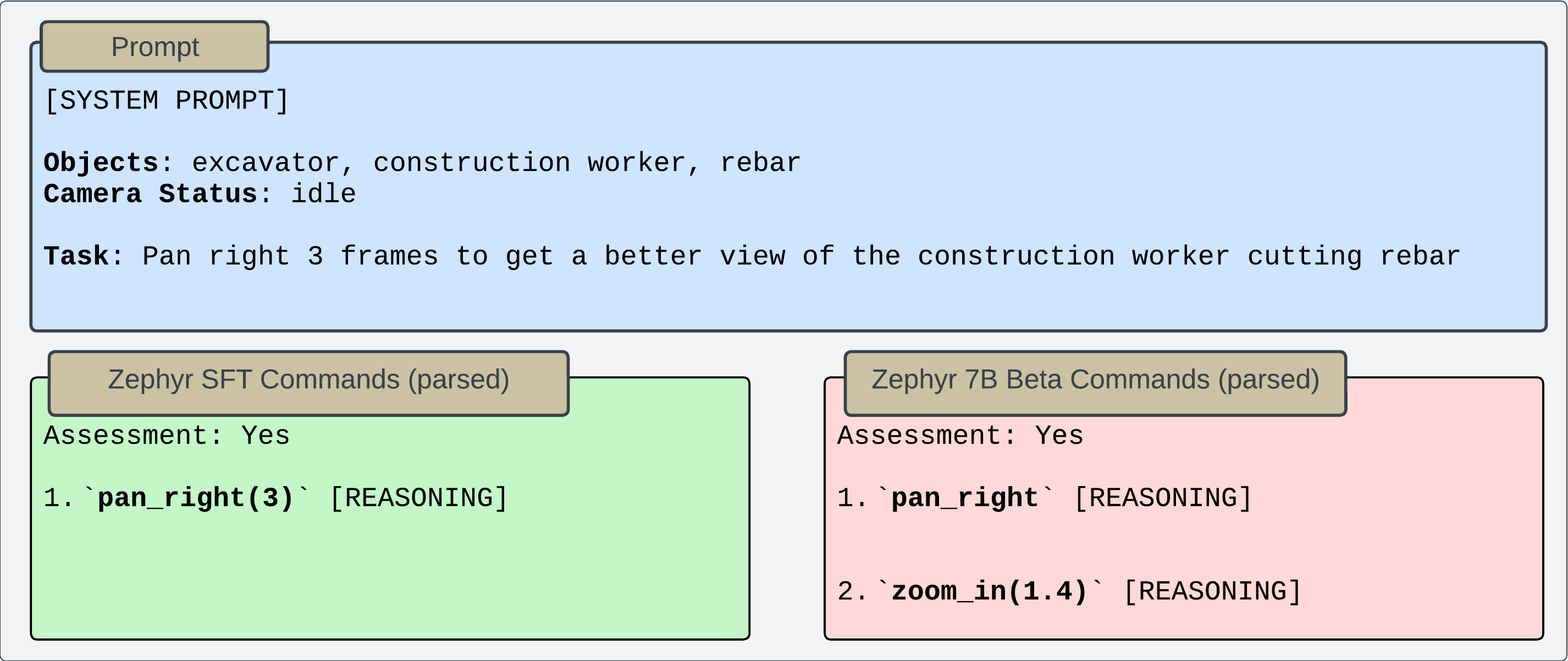Click the pan_right command in the pink box
Viewport: 1568px width, 661px height.
pyautogui.click(x=965, y=498)
